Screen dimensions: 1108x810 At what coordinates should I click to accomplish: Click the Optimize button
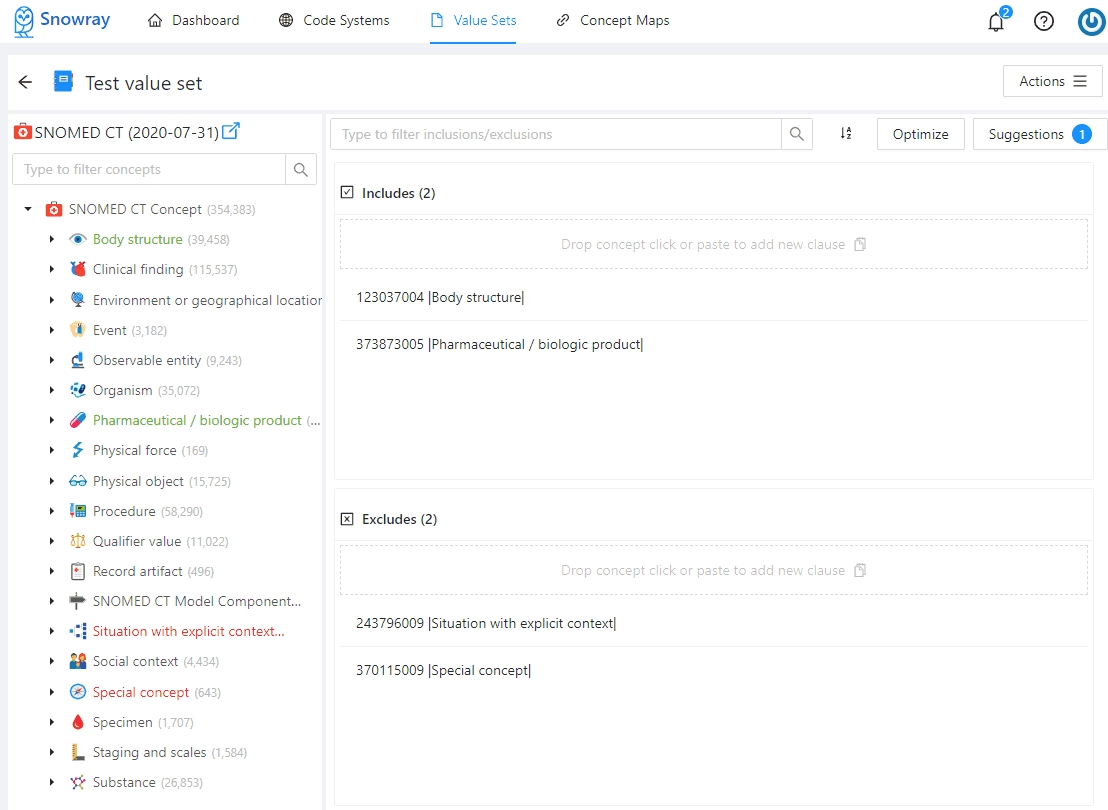click(x=920, y=134)
